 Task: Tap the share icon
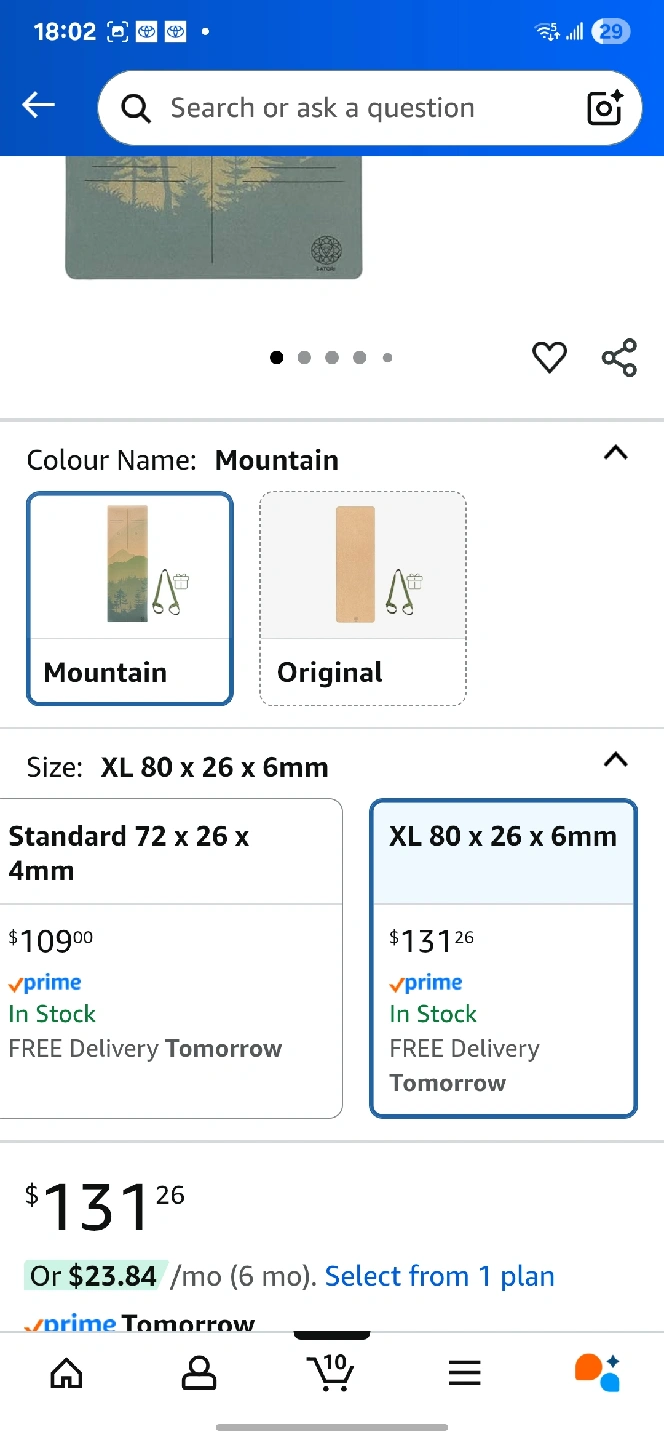[x=619, y=357]
